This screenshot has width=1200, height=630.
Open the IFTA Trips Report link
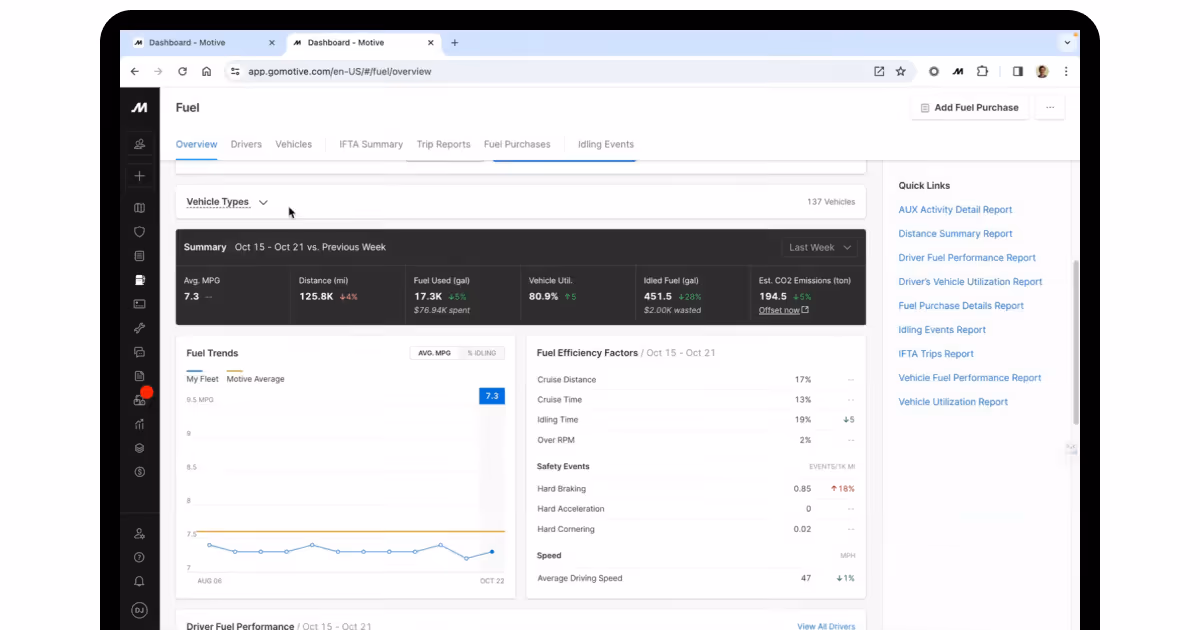(x=936, y=354)
